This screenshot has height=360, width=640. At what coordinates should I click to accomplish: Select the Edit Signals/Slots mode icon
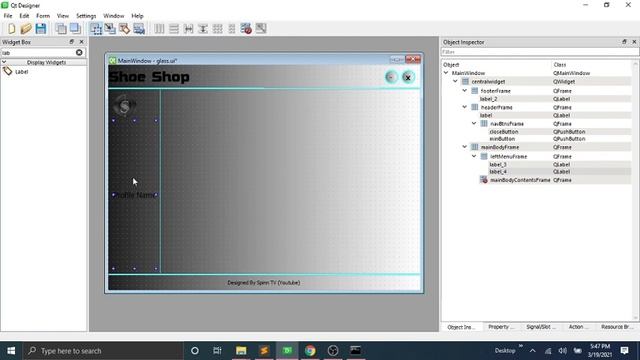(x=110, y=29)
